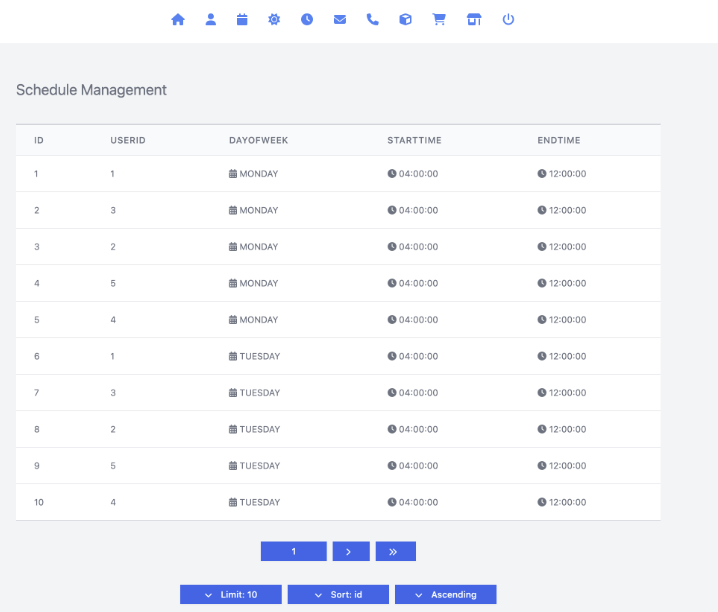This screenshot has height=612, width=718.
Task: Expand the Ascending order dropdown
Action: click(x=446, y=594)
